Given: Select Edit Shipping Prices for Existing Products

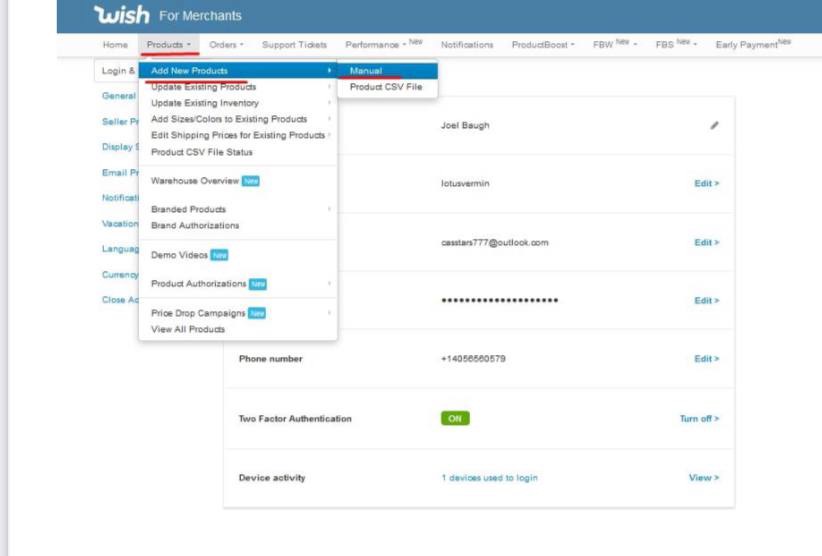Looking at the screenshot, I should [x=238, y=135].
